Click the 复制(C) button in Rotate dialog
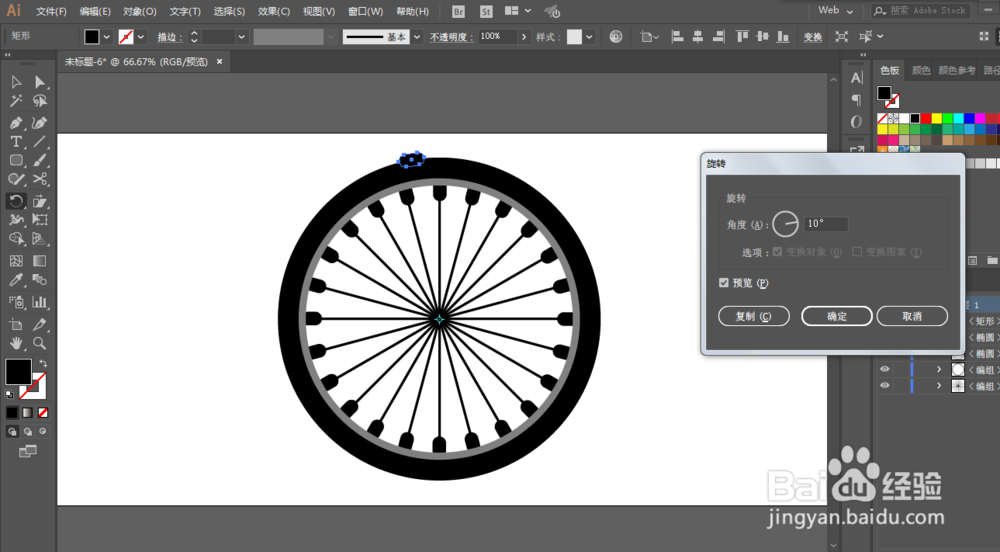The width and height of the screenshot is (1000, 552). tap(754, 316)
